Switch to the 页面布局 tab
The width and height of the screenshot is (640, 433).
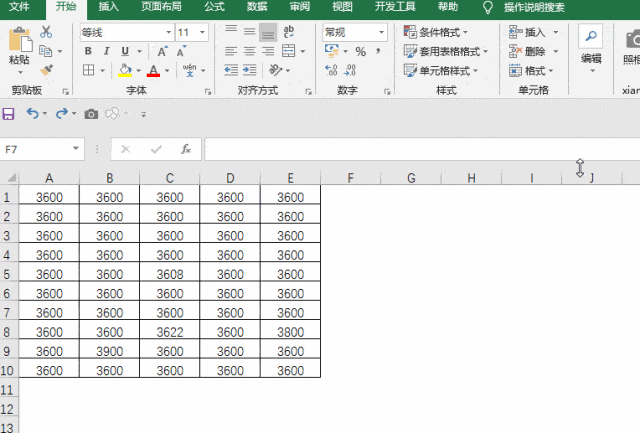pyautogui.click(x=161, y=7)
